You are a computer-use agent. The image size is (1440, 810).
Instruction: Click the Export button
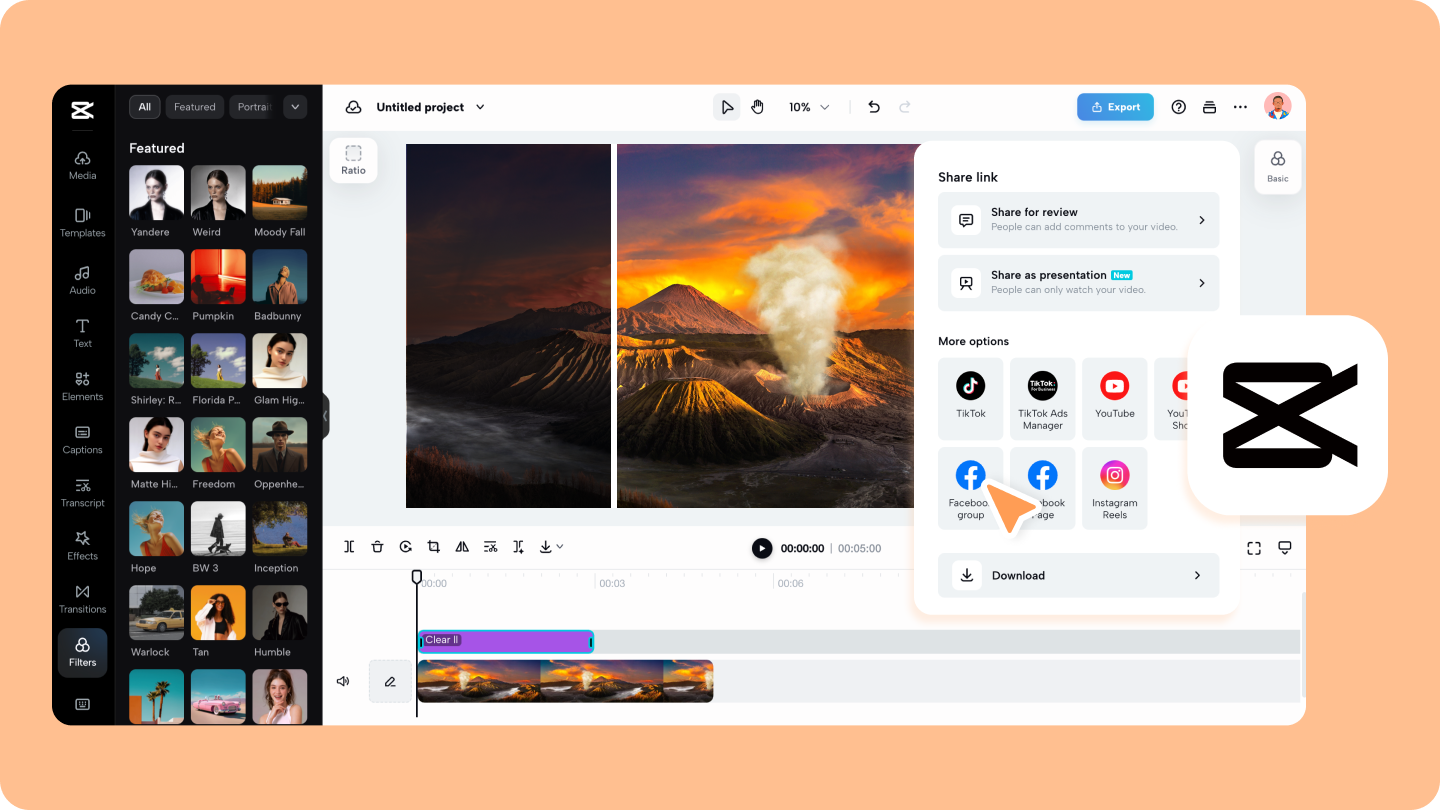pyautogui.click(x=1115, y=107)
